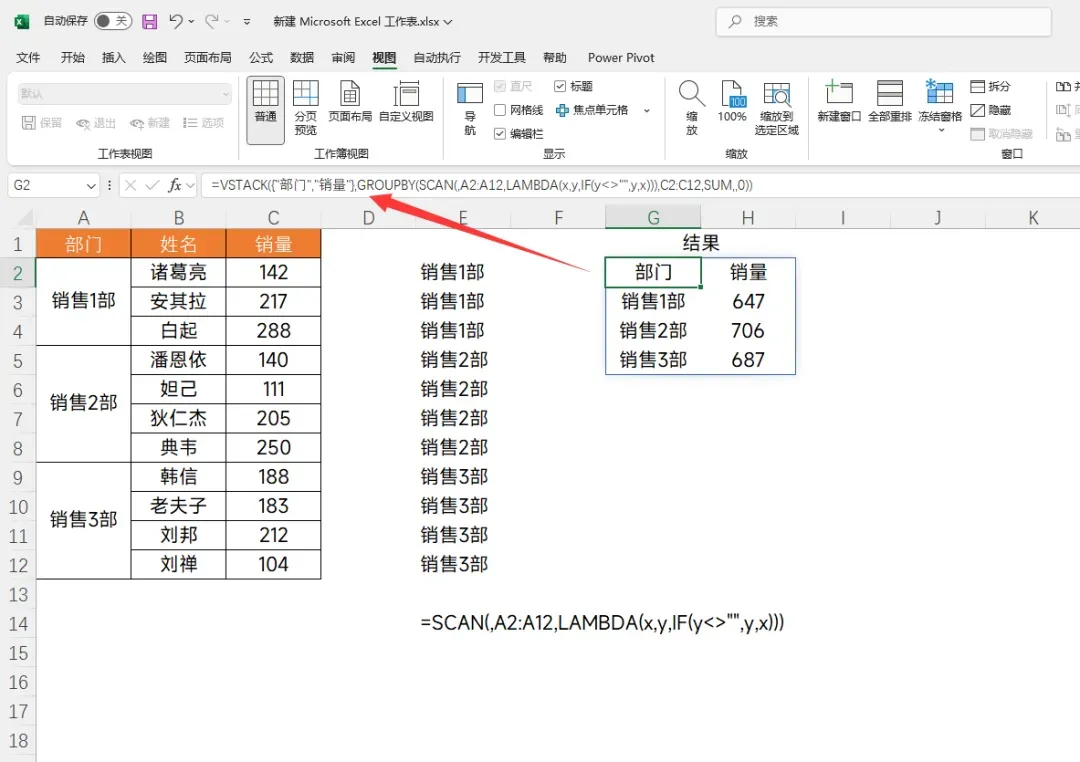This screenshot has height=762, width=1080.
Task: Toggle the Ruler (直尺) checkbox
Action: click(500, 86)
